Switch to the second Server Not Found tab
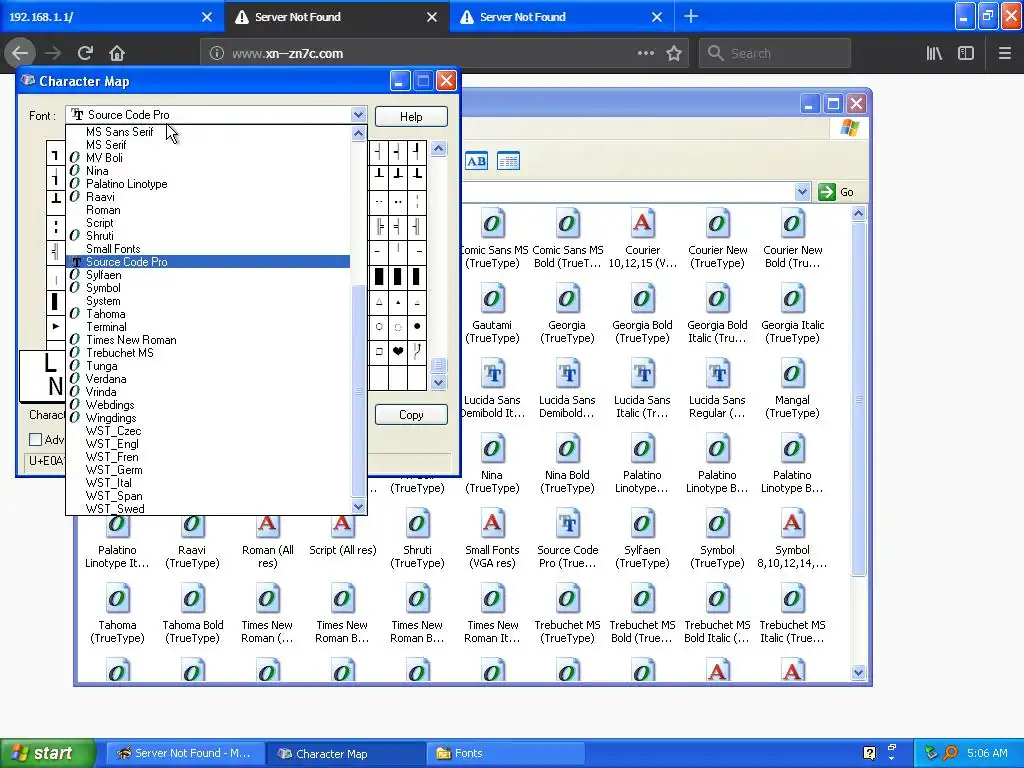This screenshot has width=1024, height=768. click(337, 17)
